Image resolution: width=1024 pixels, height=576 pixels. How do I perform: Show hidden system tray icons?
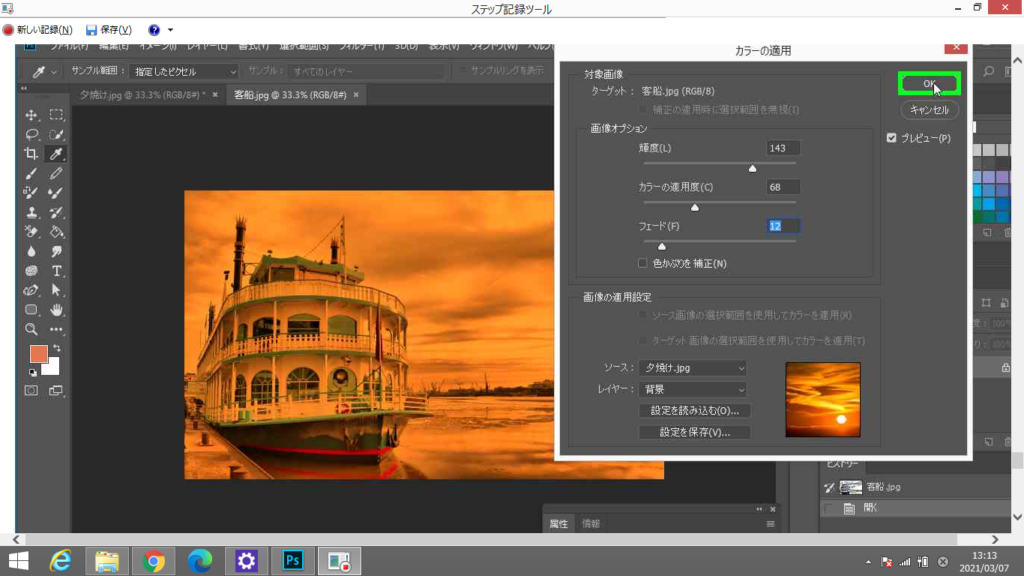(x=868, y=562)
